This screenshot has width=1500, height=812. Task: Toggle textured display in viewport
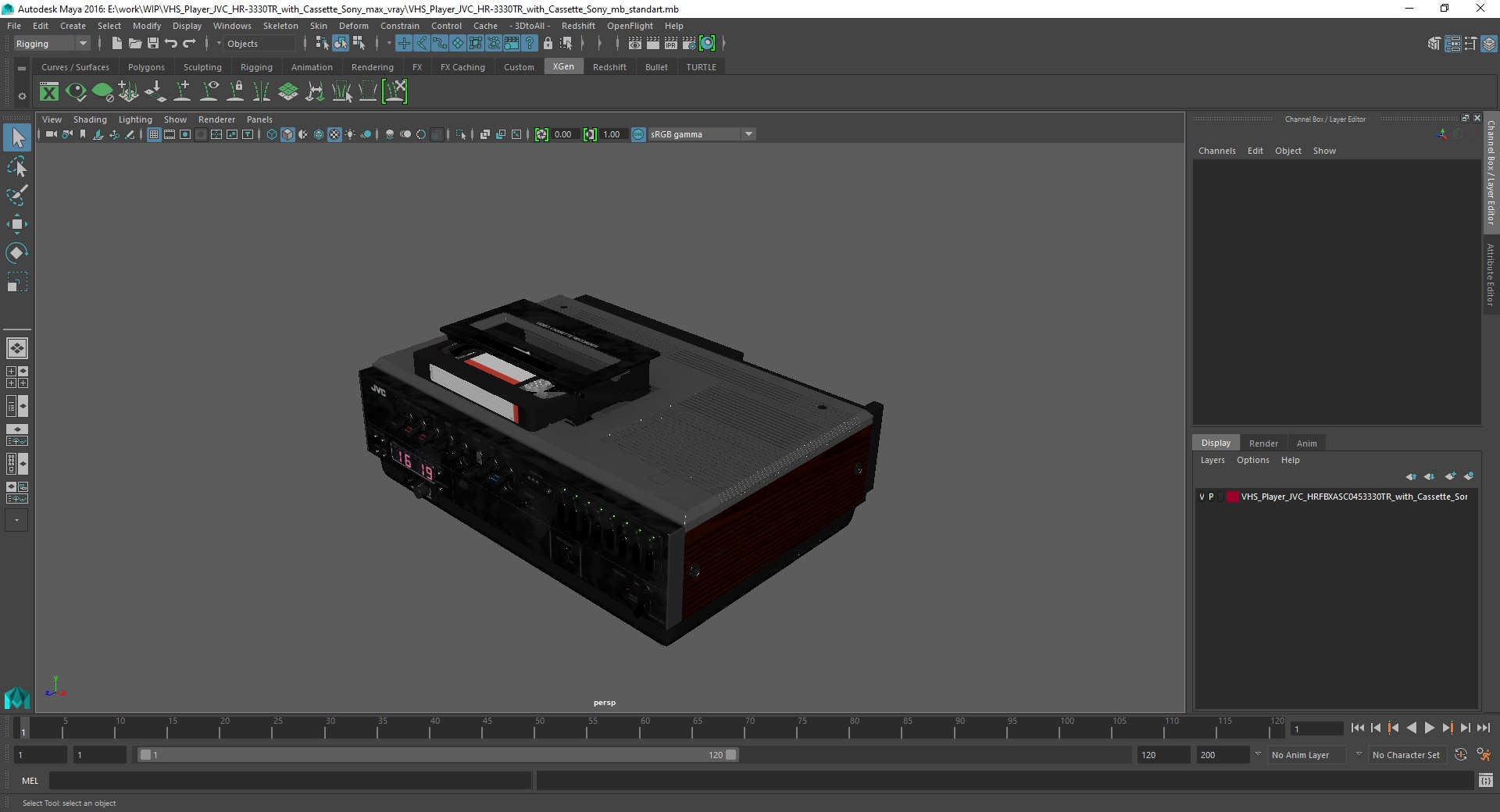pos(334,134)
